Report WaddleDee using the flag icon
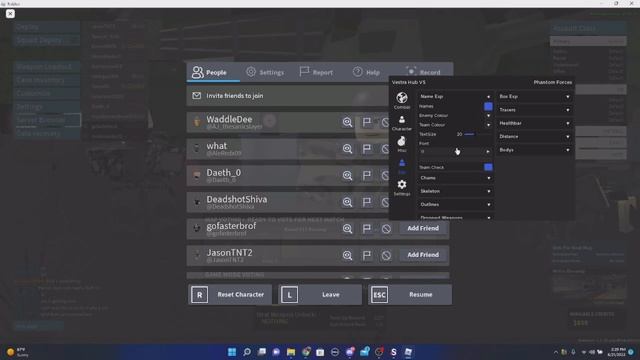This screenshot has width=640, height=360. [367, 122]
